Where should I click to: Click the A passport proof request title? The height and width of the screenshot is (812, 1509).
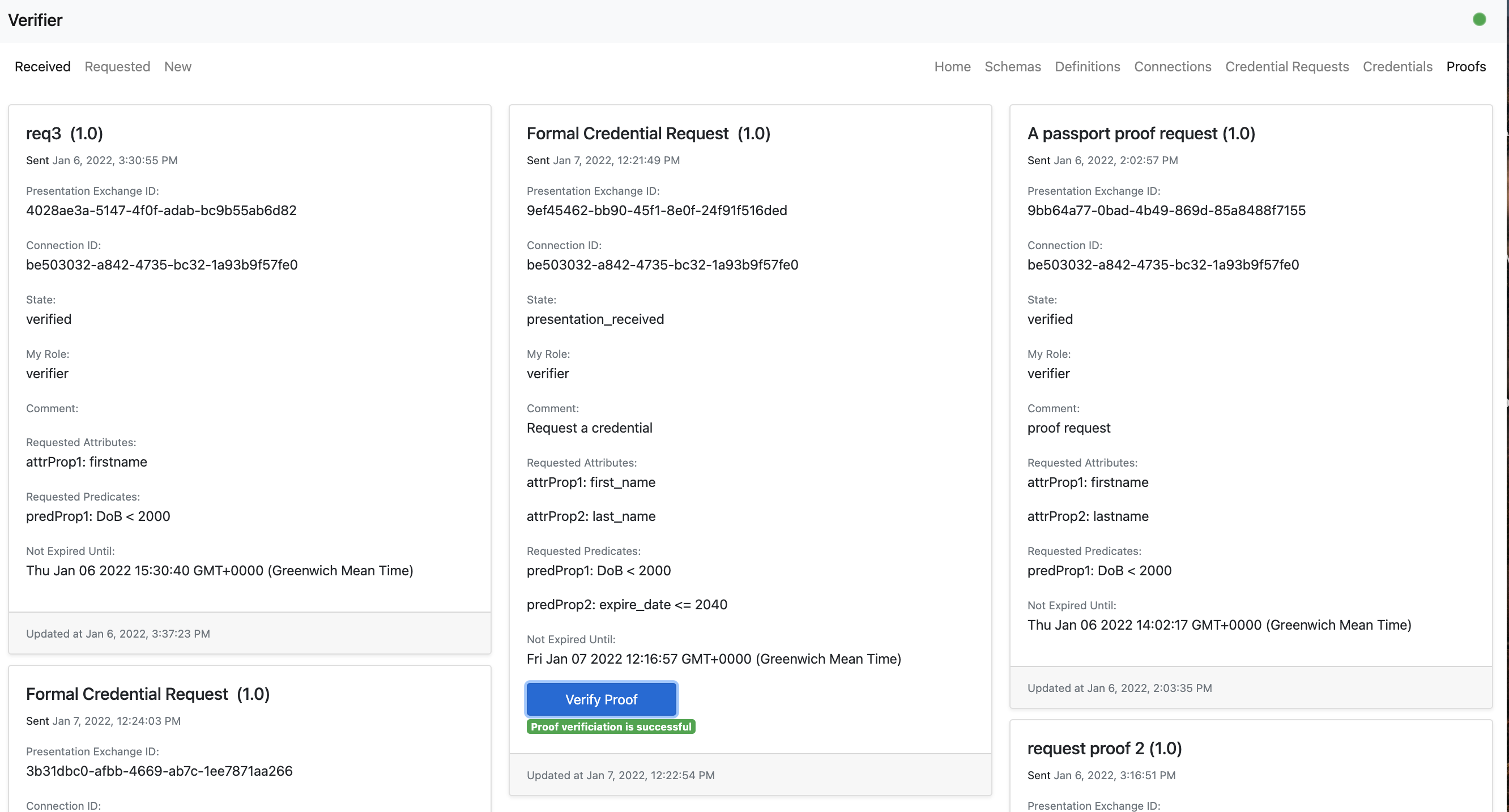coord(1141,134)
